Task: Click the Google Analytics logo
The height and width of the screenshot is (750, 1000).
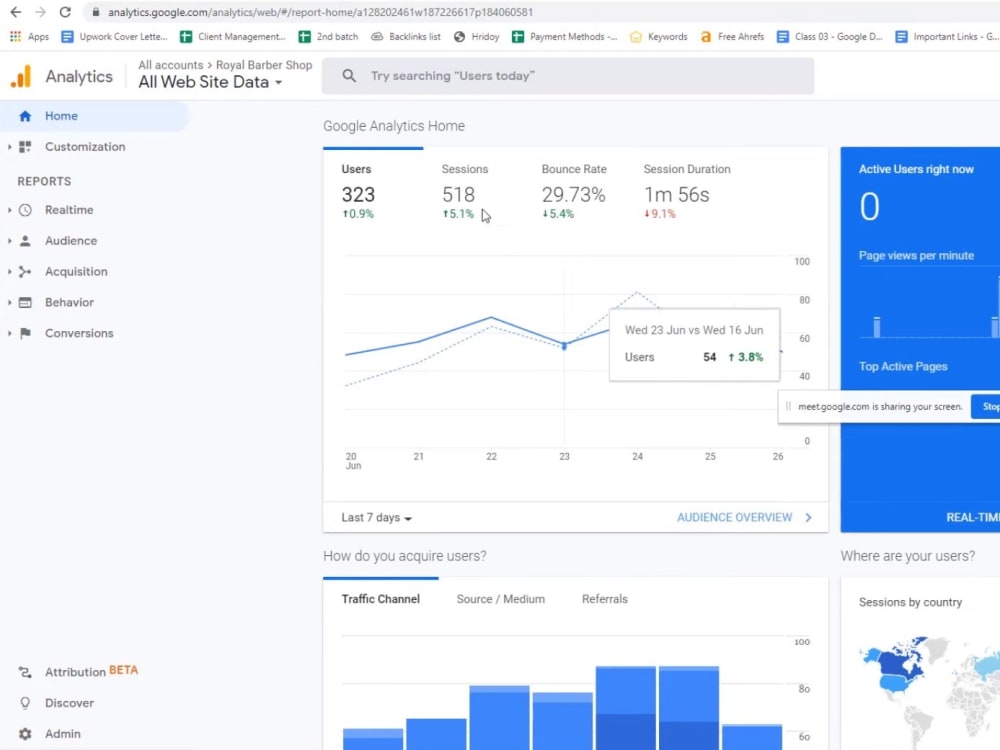Action: [21, 77]
